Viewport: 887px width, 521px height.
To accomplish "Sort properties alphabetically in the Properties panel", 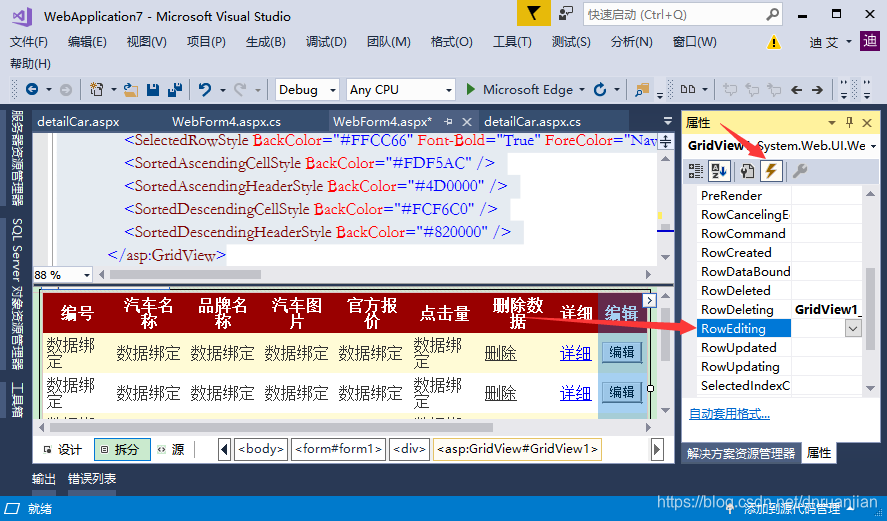I will coord(719,171).
